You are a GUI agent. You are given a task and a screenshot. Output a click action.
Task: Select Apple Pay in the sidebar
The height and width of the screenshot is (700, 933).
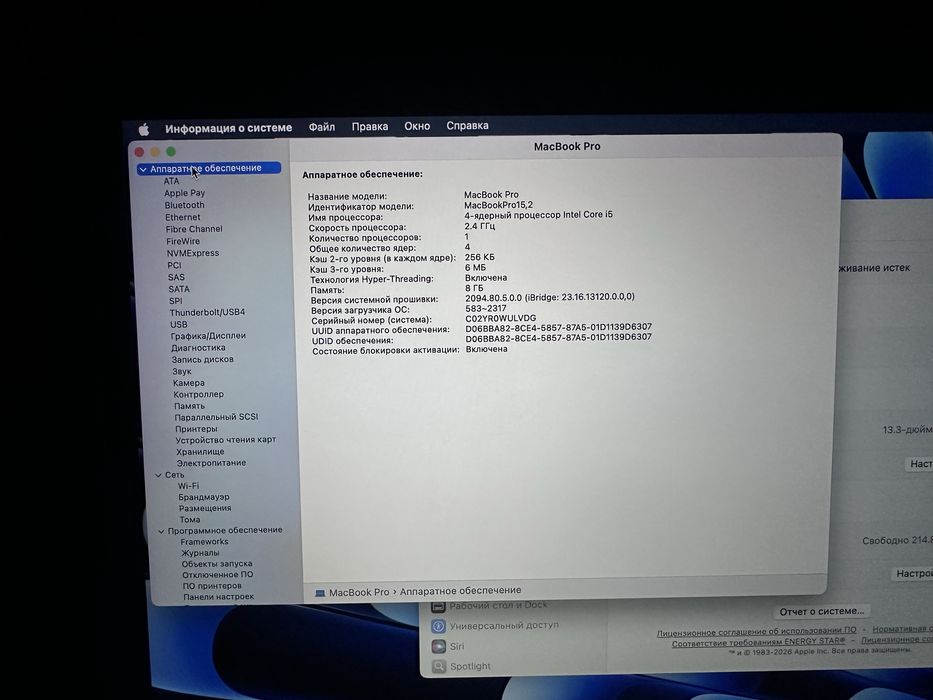tap(184, 193)
